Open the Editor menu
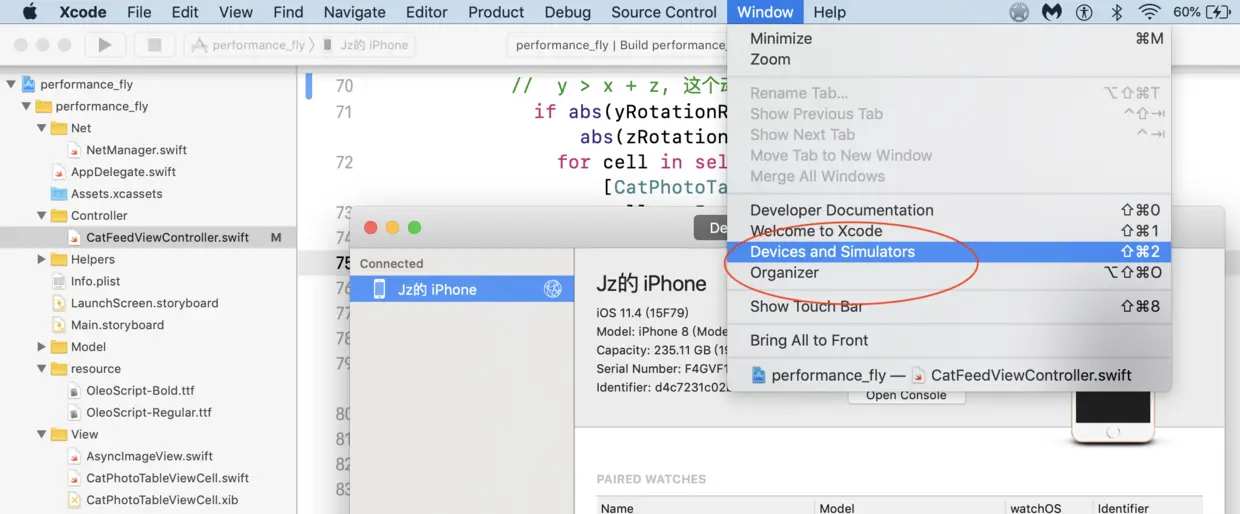Screen dimensions: 1240x514 click(427, 12)
